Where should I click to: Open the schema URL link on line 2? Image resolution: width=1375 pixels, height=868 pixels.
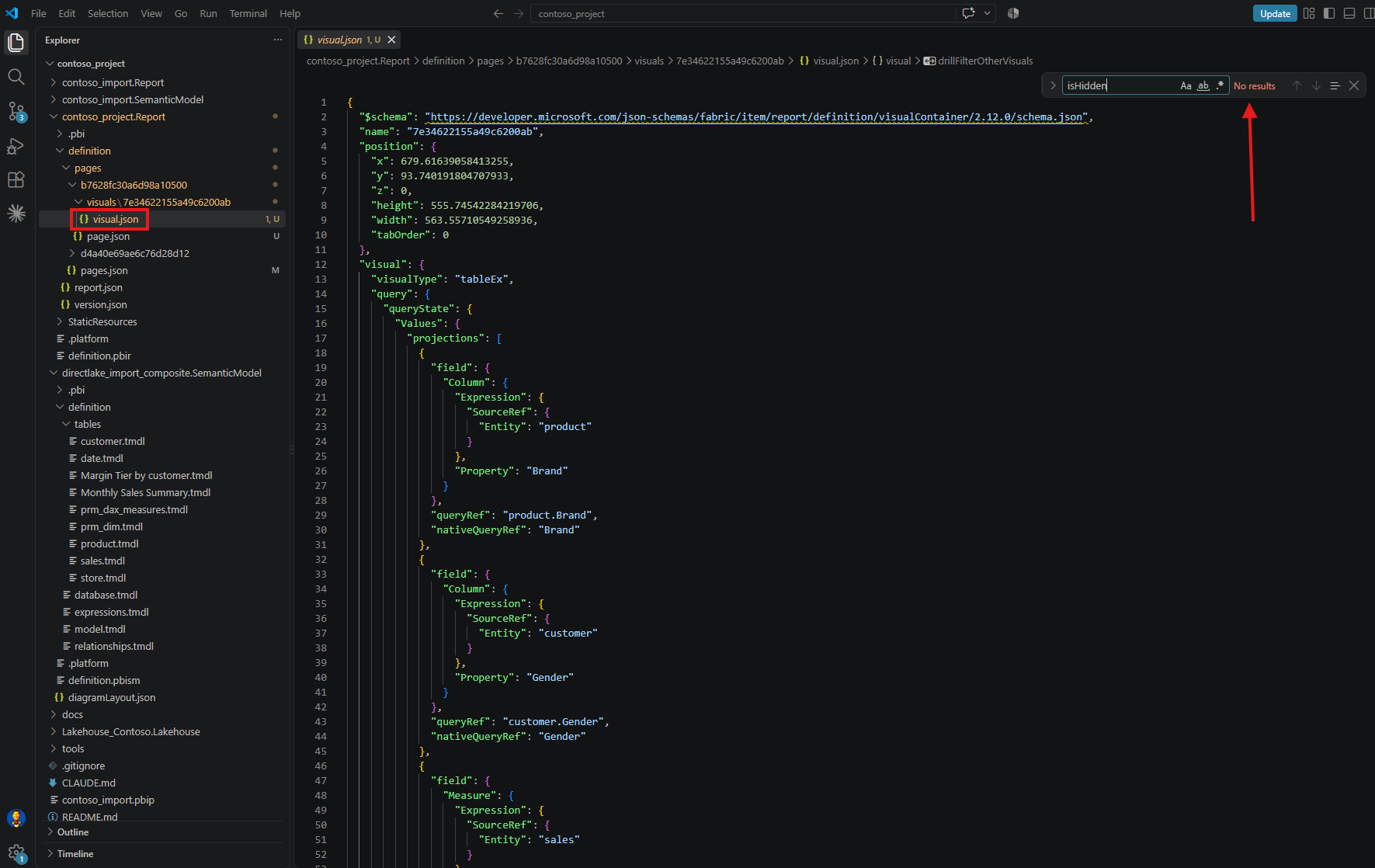[756, 117]
